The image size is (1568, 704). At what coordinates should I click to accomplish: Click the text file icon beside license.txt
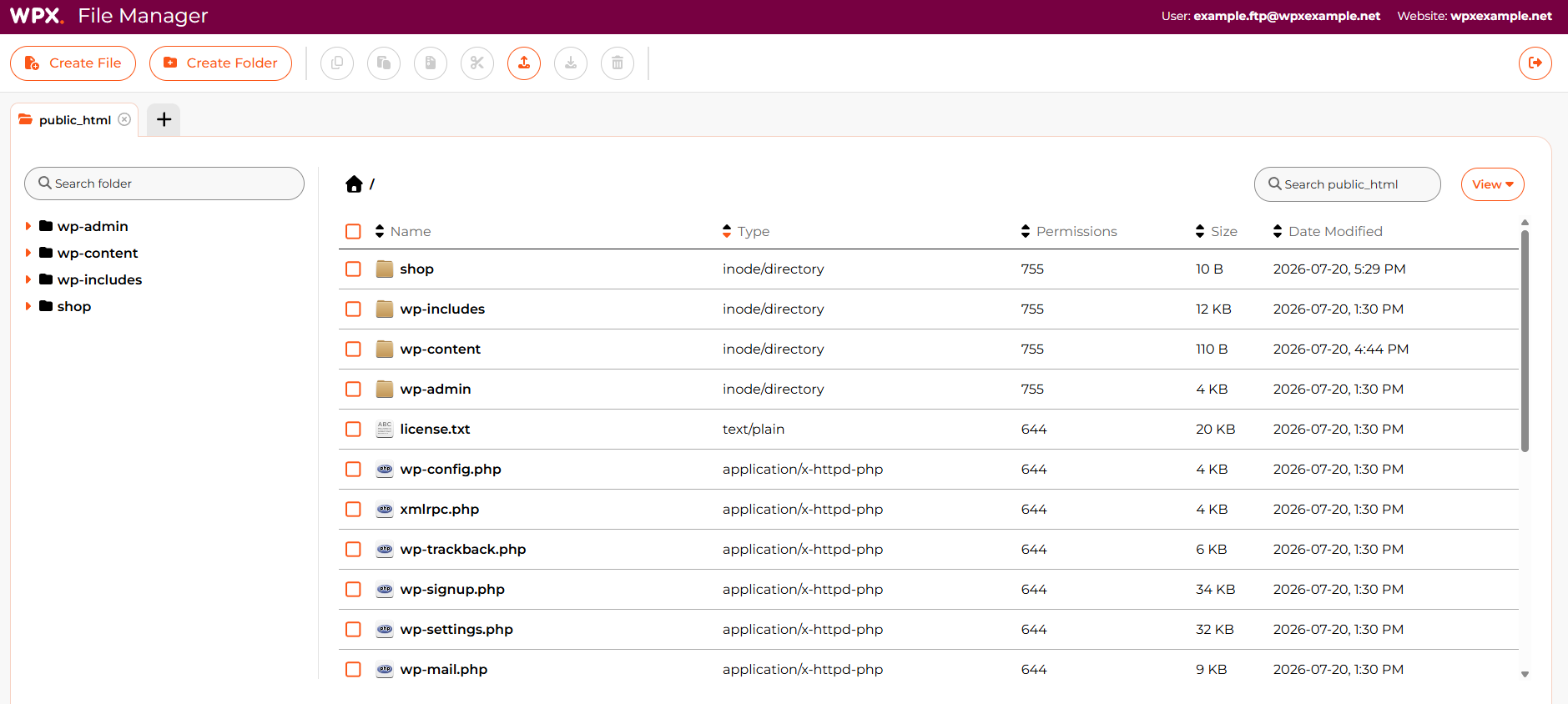click(x=385, y=429)
